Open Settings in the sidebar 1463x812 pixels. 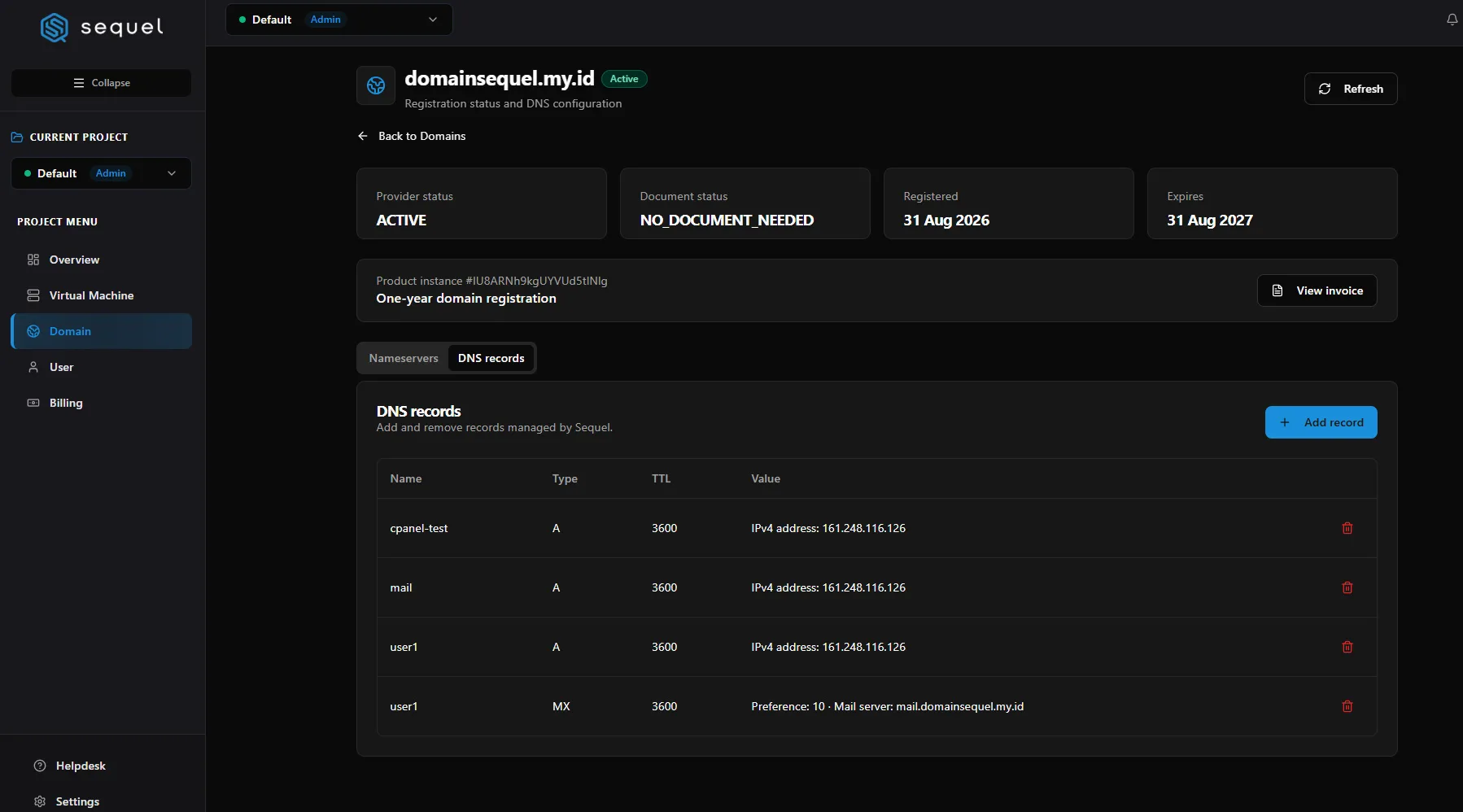click(x=77, y=801)
